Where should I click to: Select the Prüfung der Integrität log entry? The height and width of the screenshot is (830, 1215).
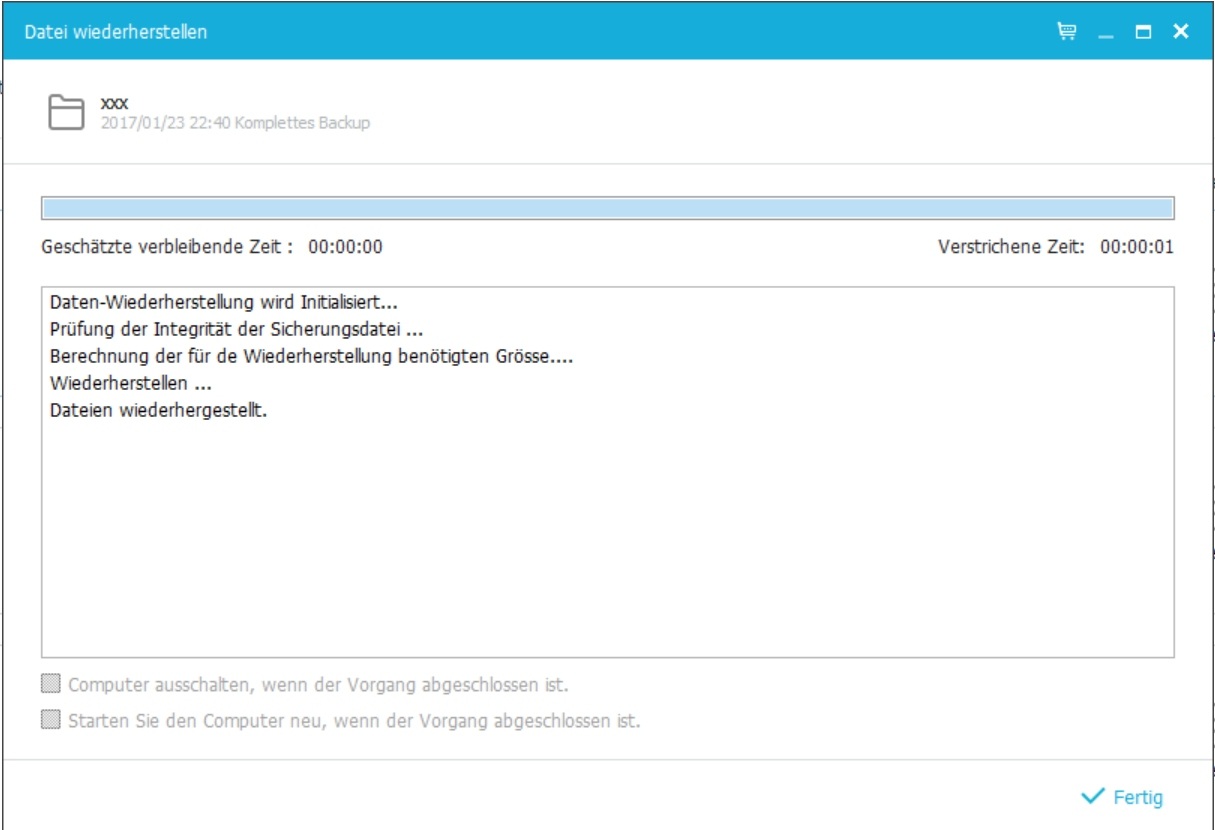238,328
